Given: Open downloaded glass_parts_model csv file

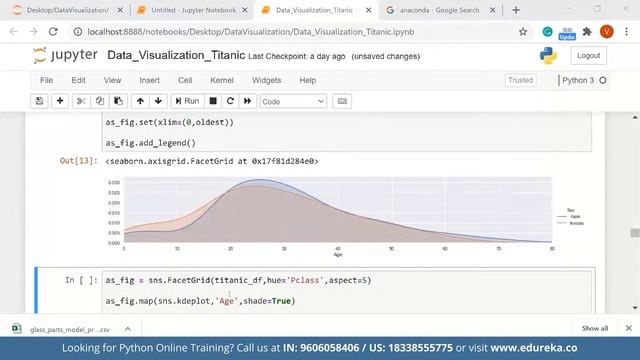Looking at the screenshot, I should tap(61, 329).
